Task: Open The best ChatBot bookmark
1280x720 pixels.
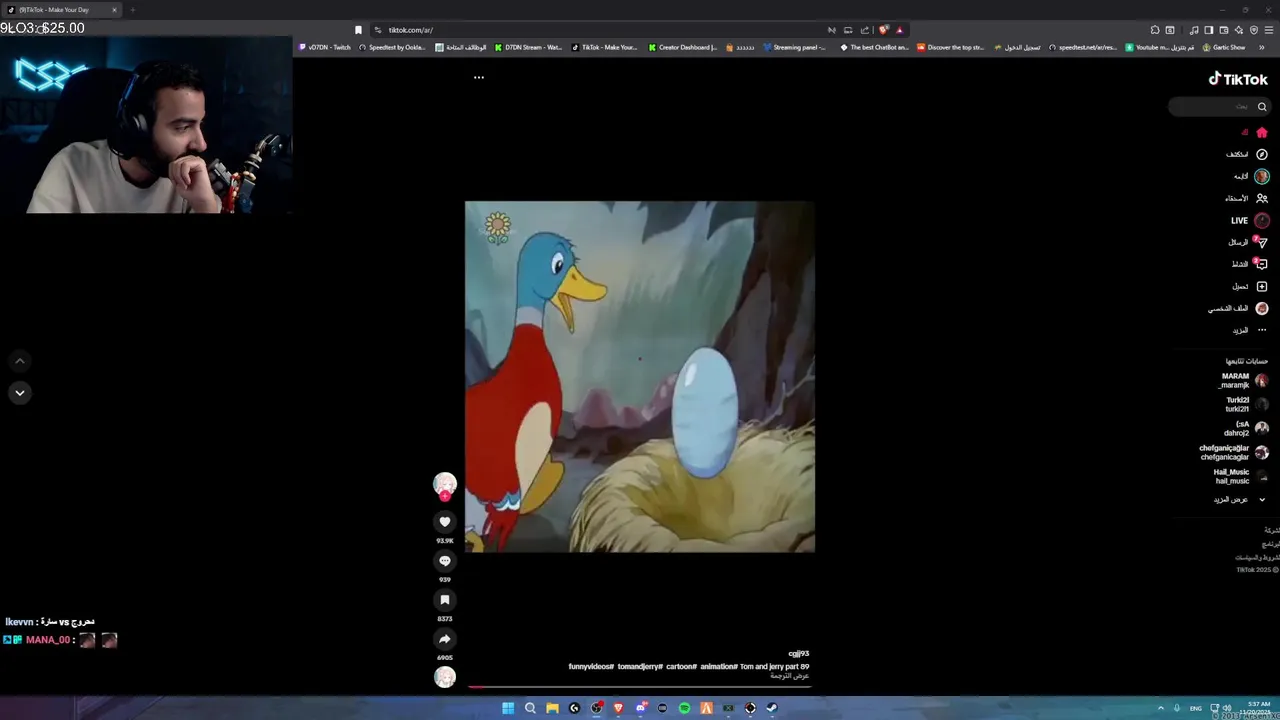Action: click(875, 47)
